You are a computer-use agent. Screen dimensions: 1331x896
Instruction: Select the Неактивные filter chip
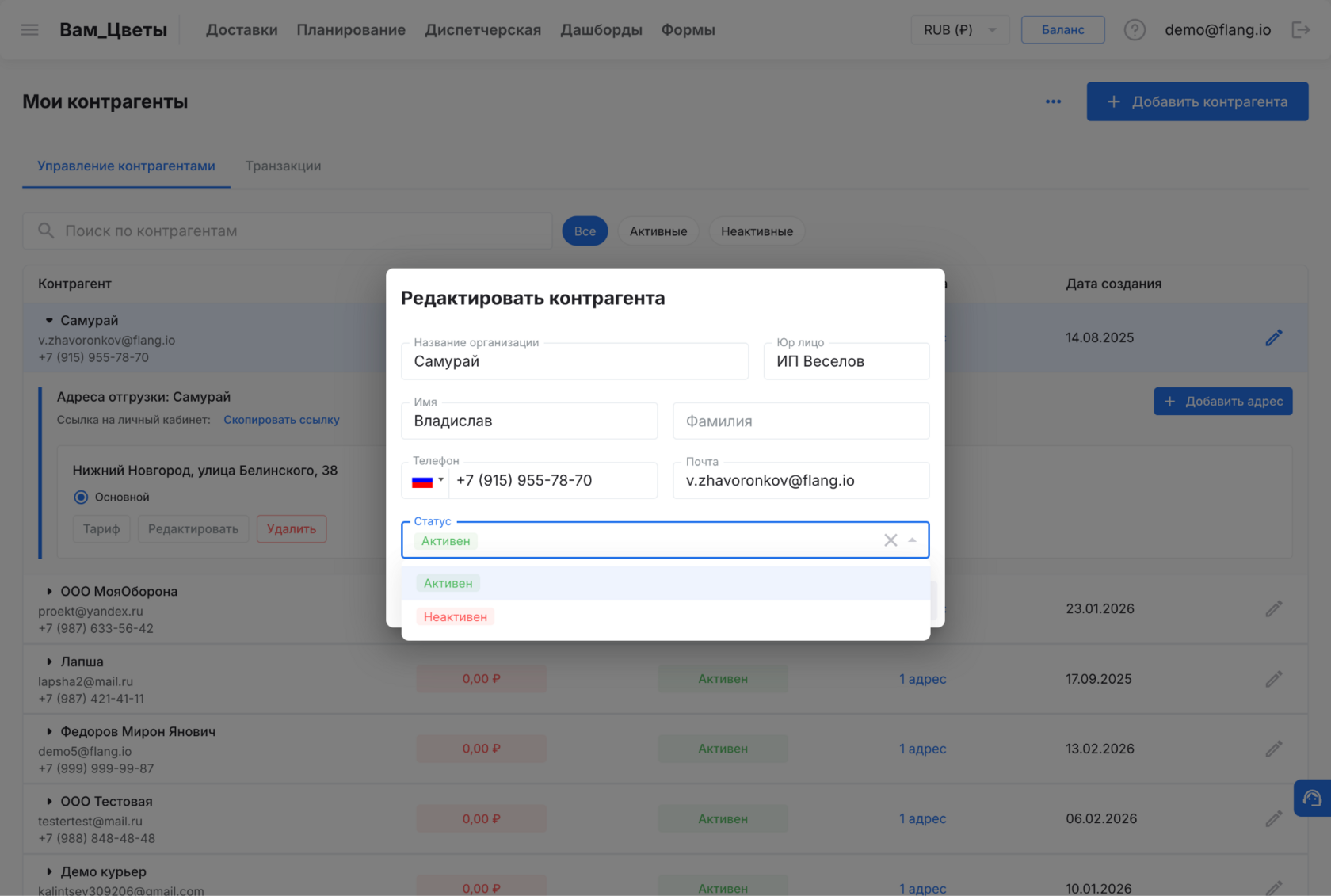point(757,231)
